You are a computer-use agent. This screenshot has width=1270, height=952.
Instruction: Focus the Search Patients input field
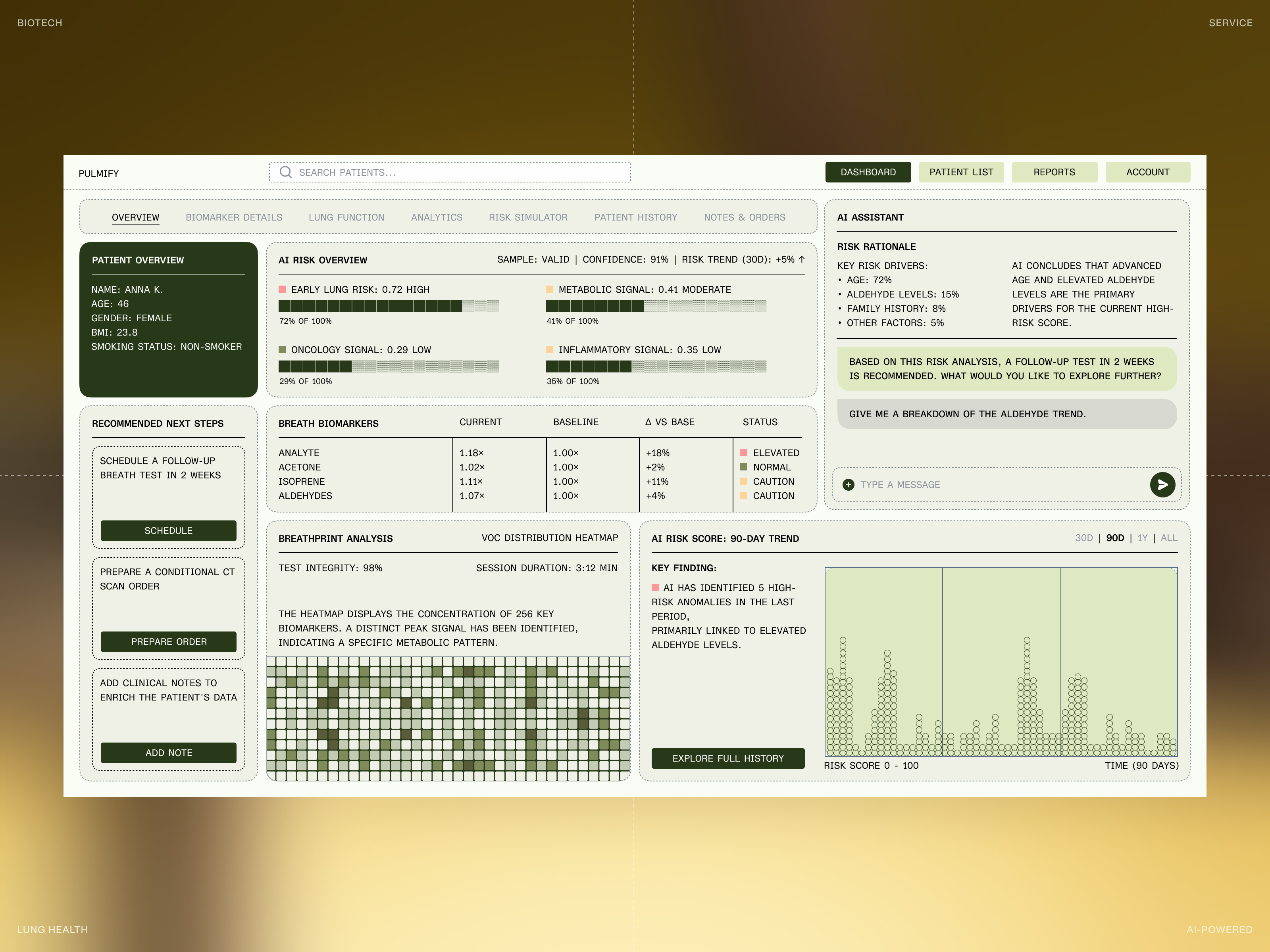click(459, 172)
